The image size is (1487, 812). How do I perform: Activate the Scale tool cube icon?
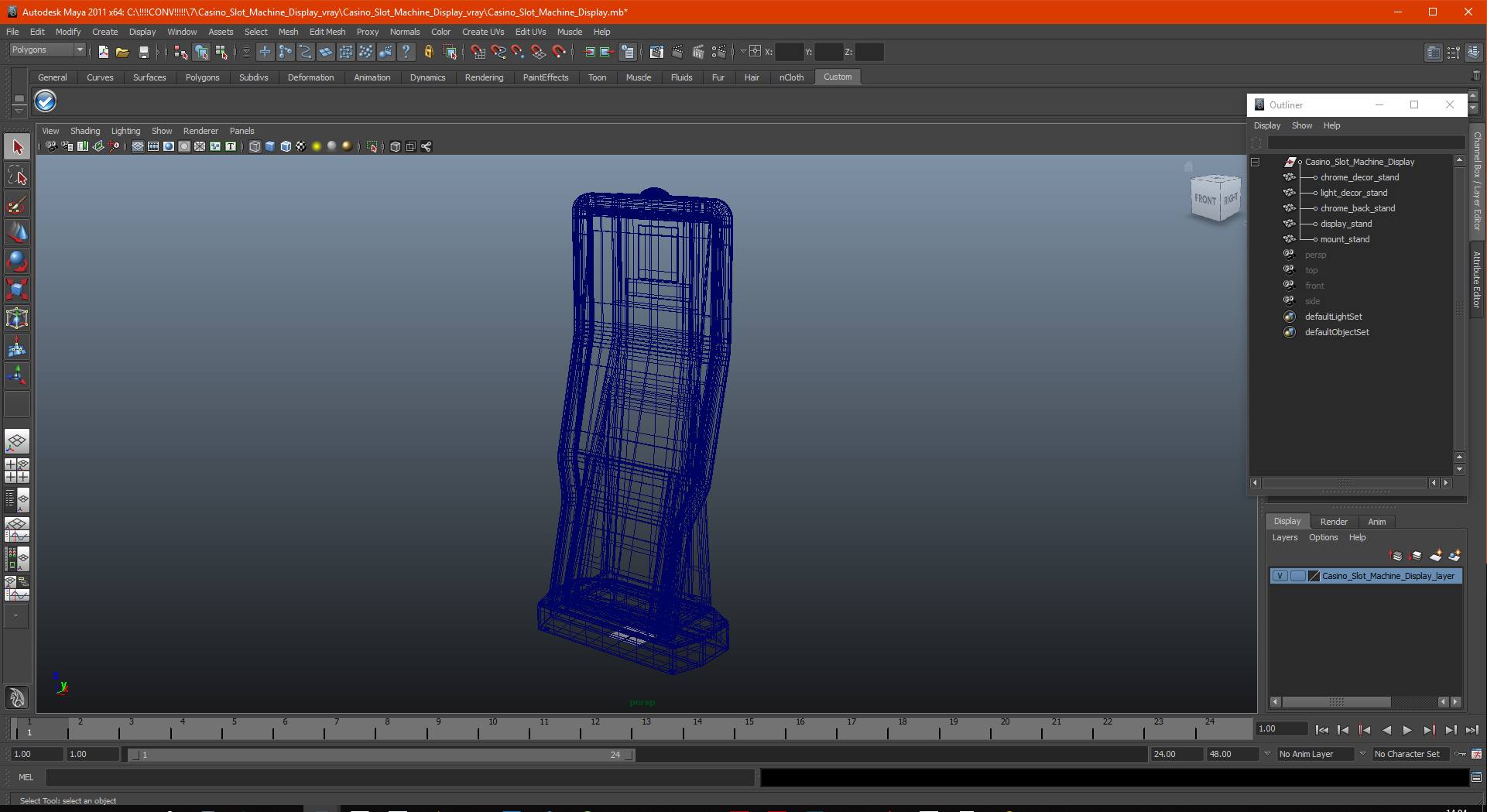point(17,290)
